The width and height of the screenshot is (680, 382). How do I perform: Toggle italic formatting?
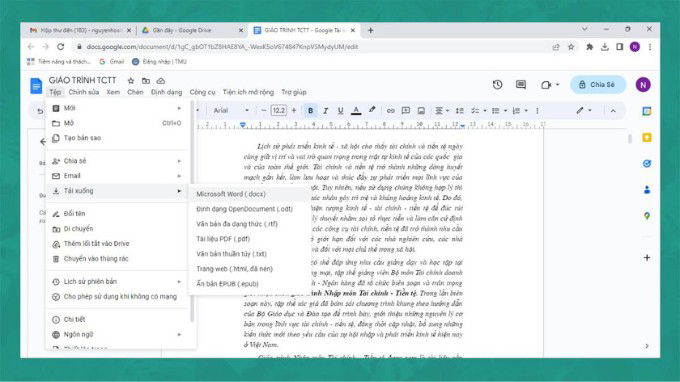[x=325, y=111]
